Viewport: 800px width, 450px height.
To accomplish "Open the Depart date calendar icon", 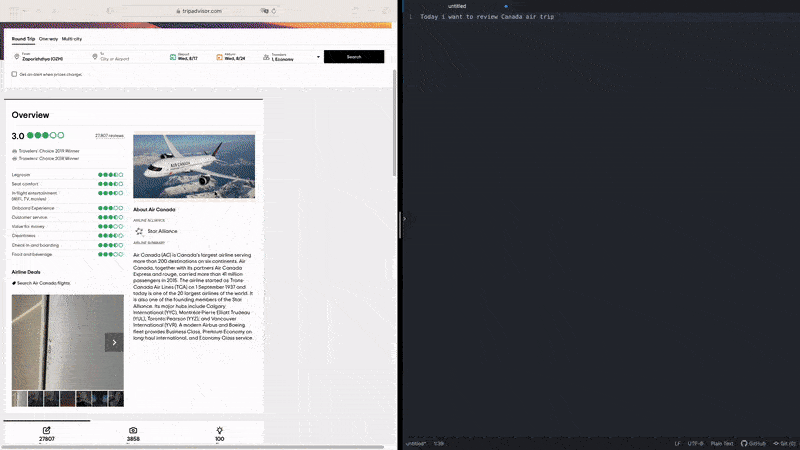I will coord(173,57).
